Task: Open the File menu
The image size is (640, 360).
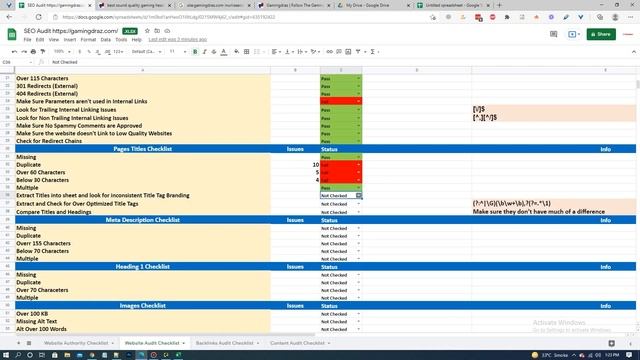Action: click(27, 40)
